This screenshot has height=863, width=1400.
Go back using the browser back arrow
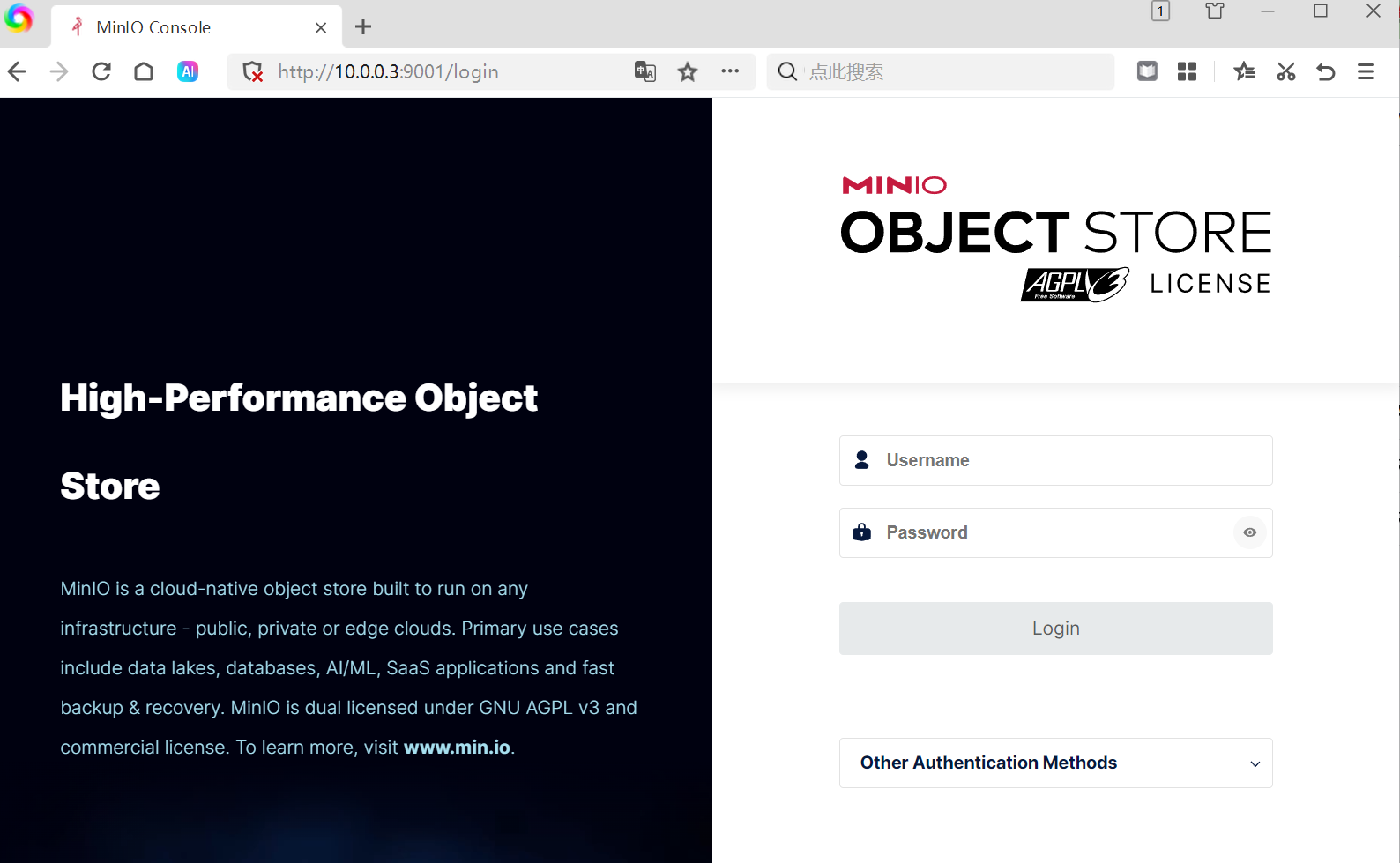(17, 71)
